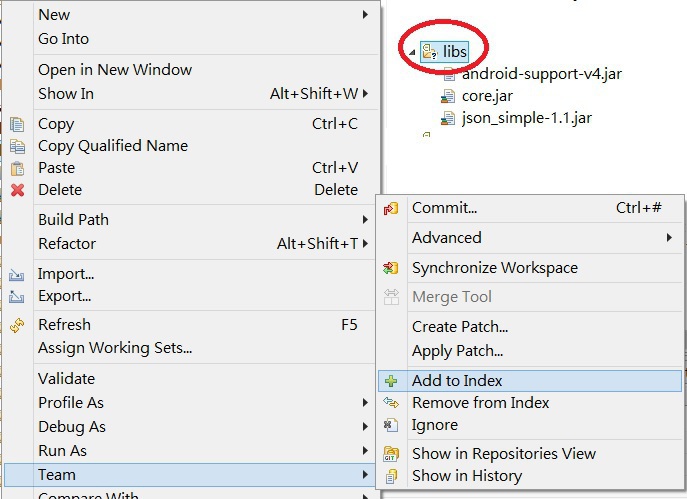
Task: Expand the New submenu arrow
Action: click(x=365, y=15)
